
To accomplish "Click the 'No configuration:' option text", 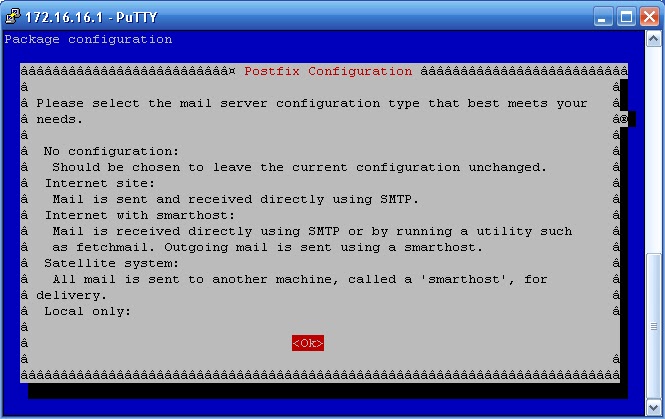I will tap(111, 151).
